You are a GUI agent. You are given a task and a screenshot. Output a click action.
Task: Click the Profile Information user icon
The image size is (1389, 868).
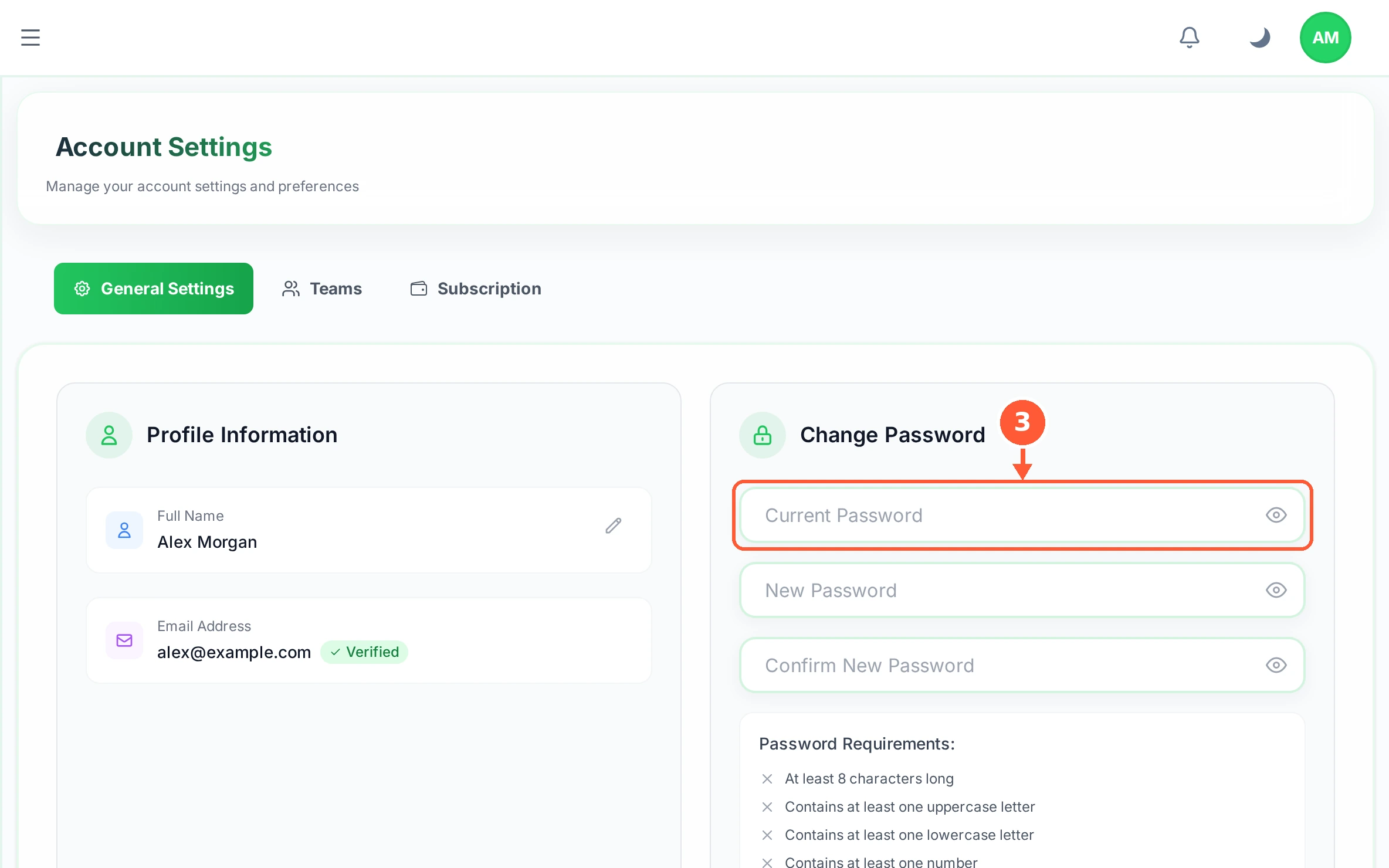pyautogui.click(x=109, y=435)
